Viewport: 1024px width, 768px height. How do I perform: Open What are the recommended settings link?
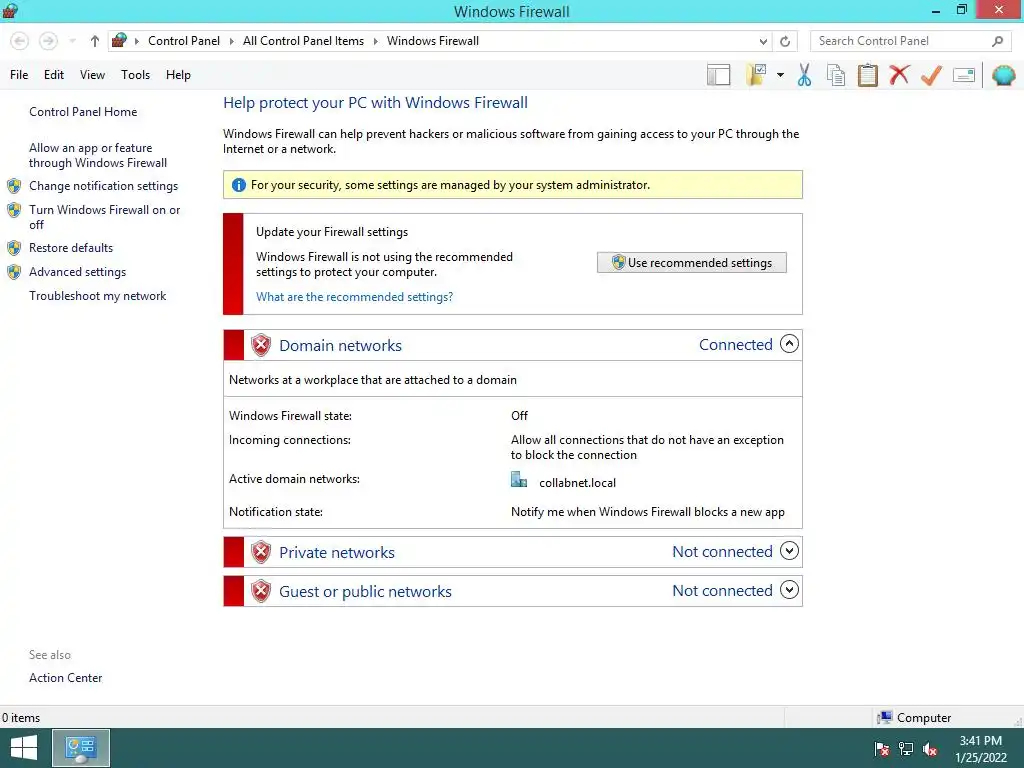(x=355, y=297)
